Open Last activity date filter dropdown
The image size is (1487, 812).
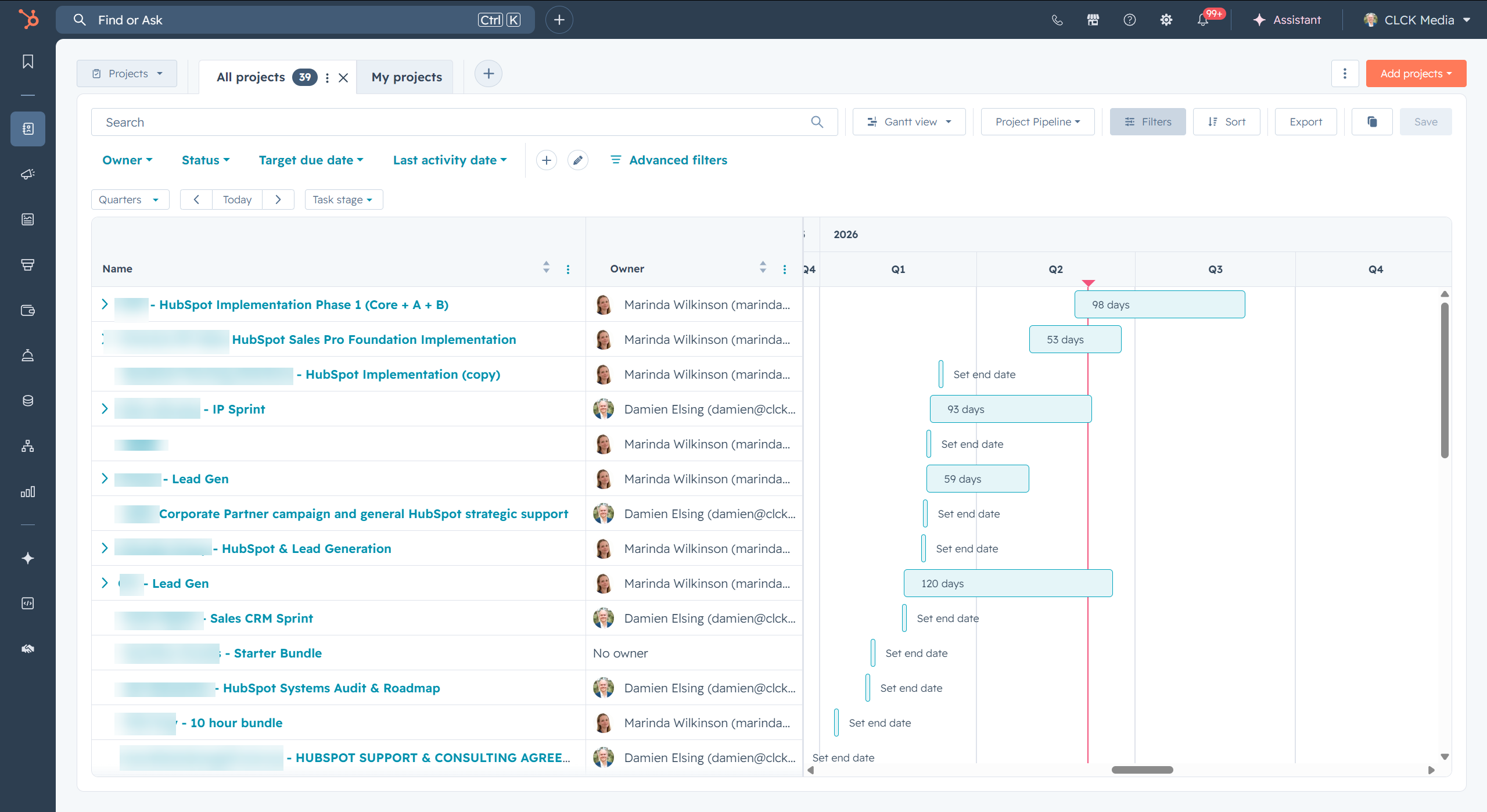(450, 160)
